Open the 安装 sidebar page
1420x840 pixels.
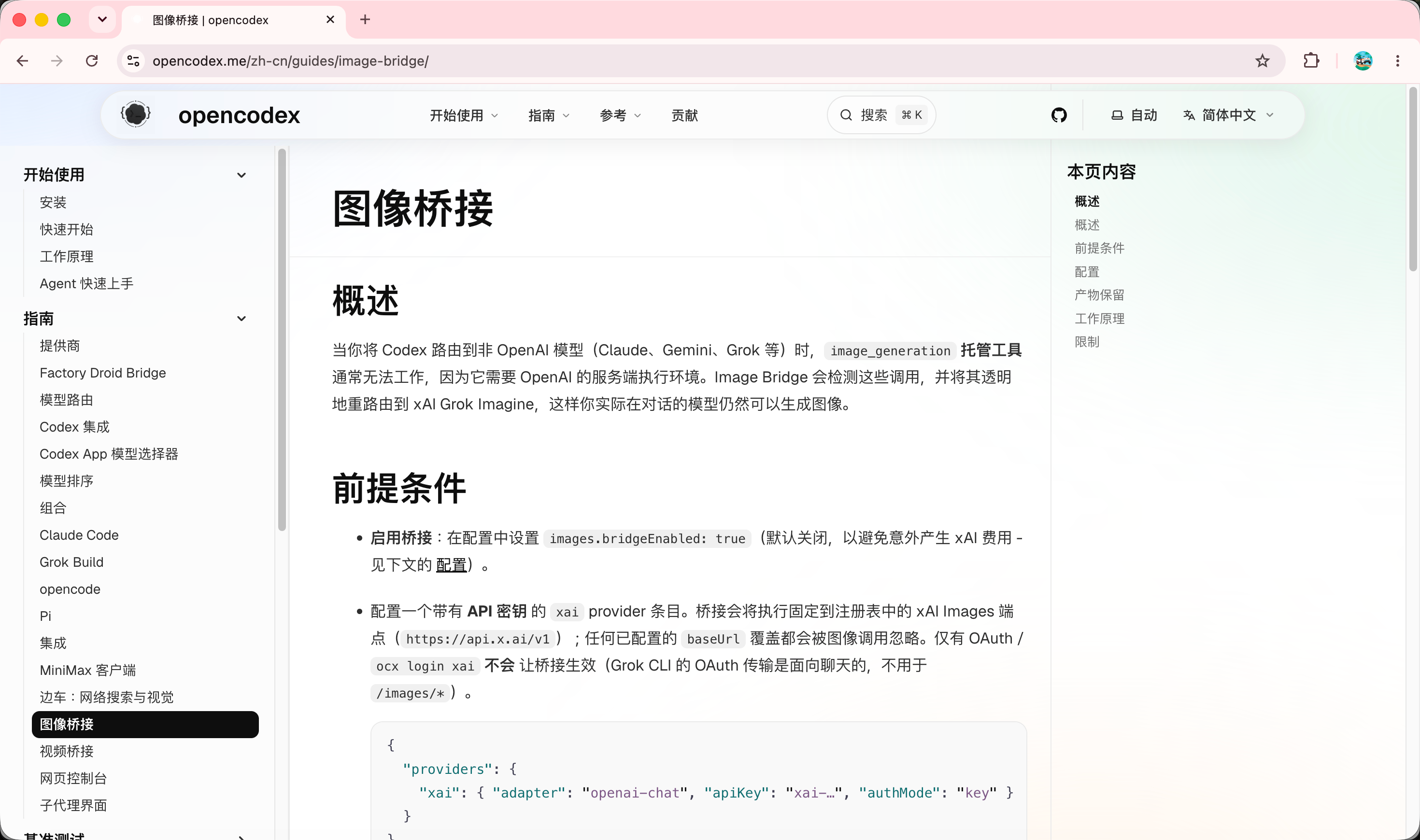tap(53, 202)
